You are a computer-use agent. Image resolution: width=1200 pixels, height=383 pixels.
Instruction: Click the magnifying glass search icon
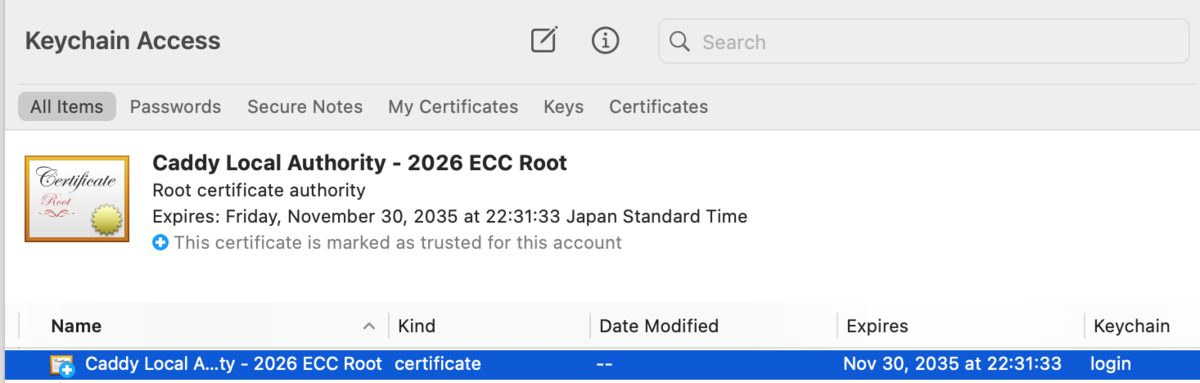(680, 42)
